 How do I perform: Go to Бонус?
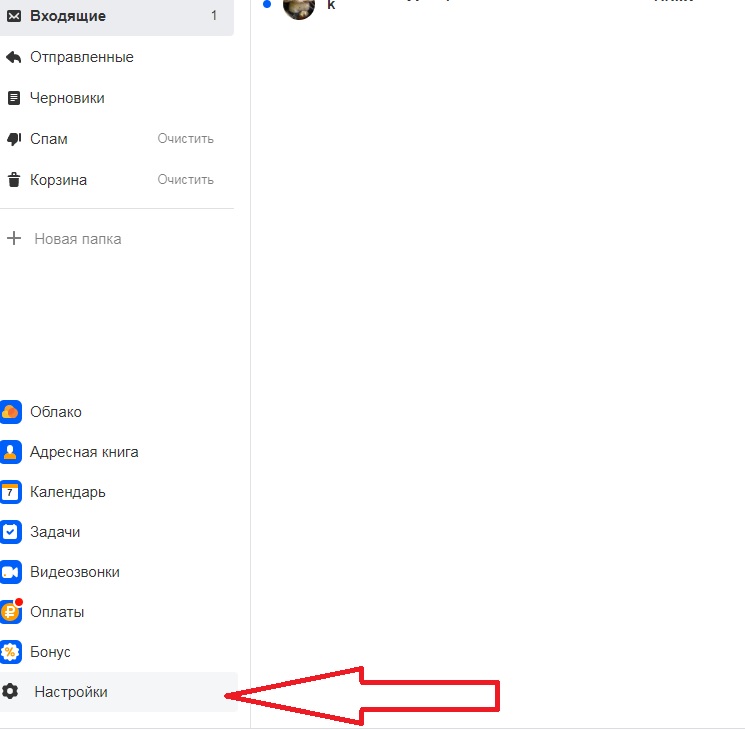point(50,652)
